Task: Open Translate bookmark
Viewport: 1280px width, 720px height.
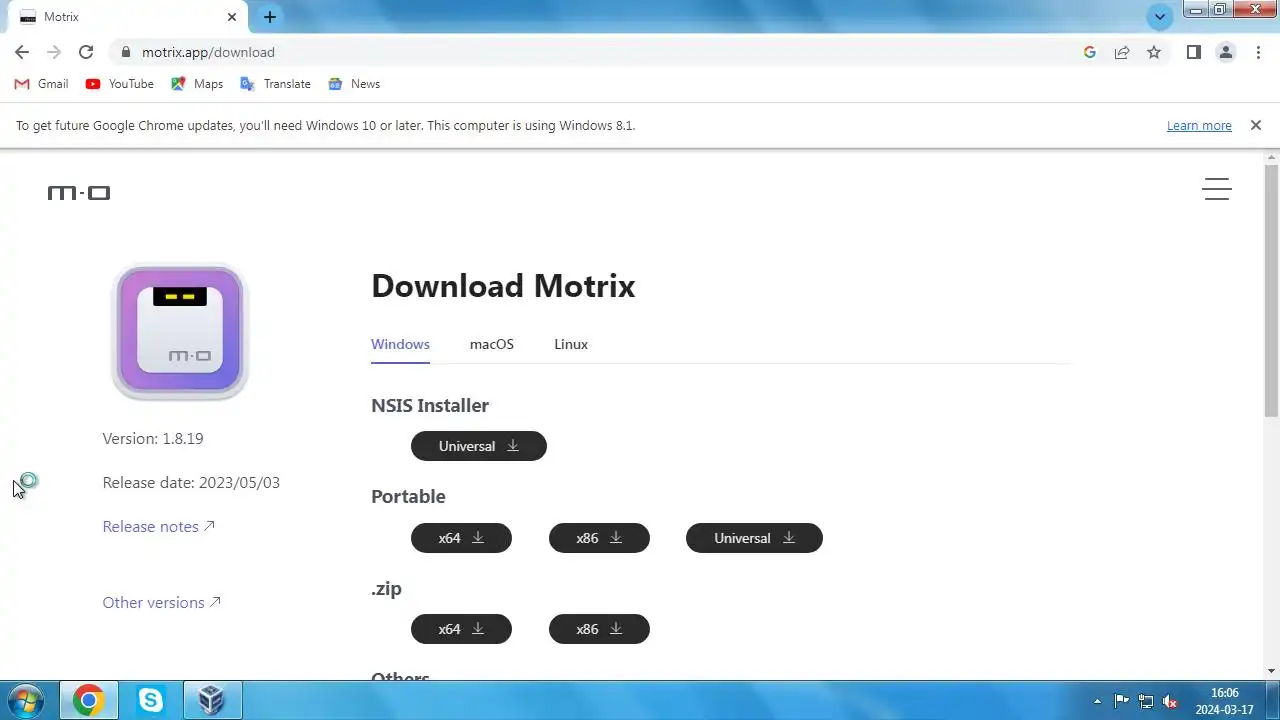Action: (275, 84)
